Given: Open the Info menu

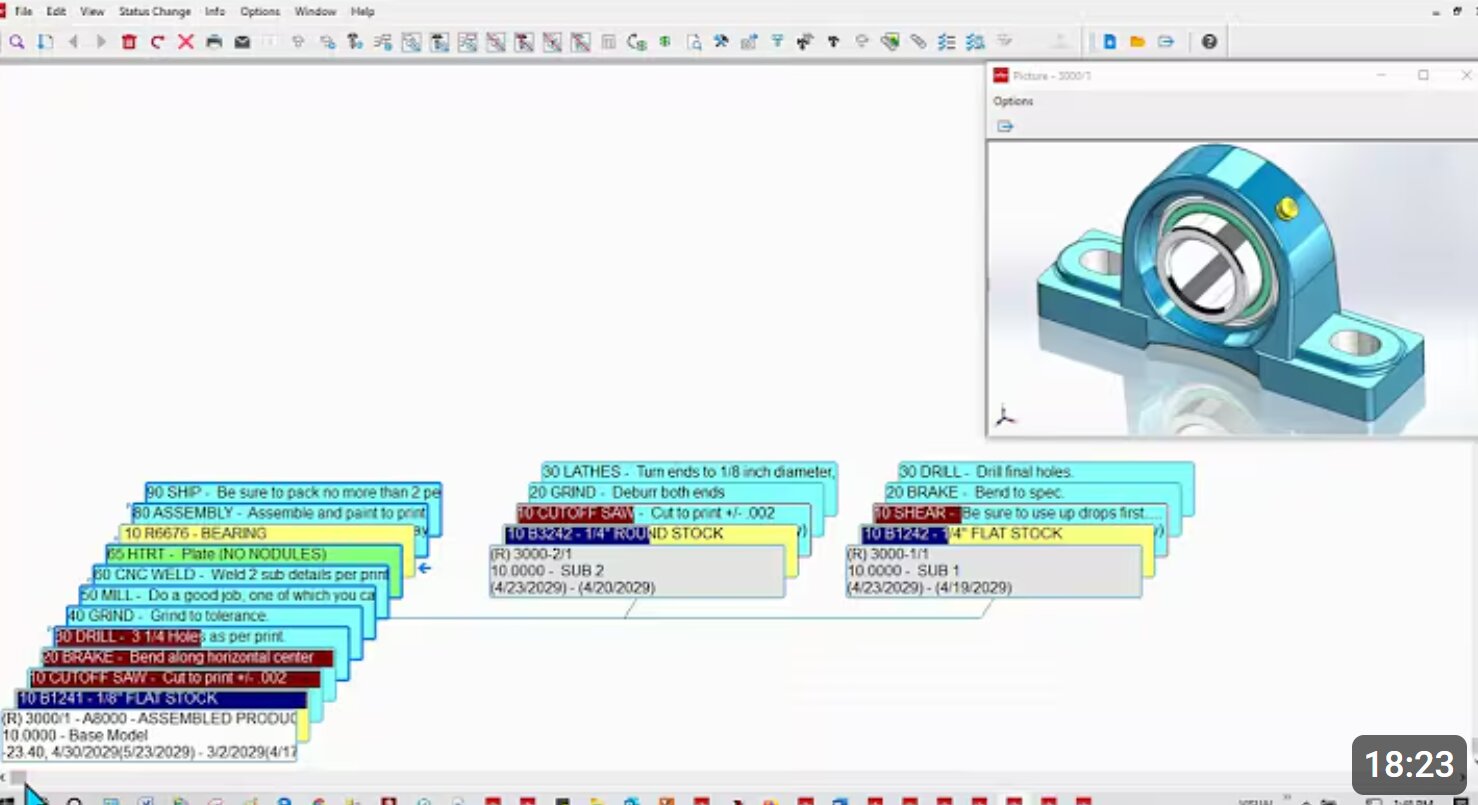Looking at the screenshot, I should [x=215, y=12].
